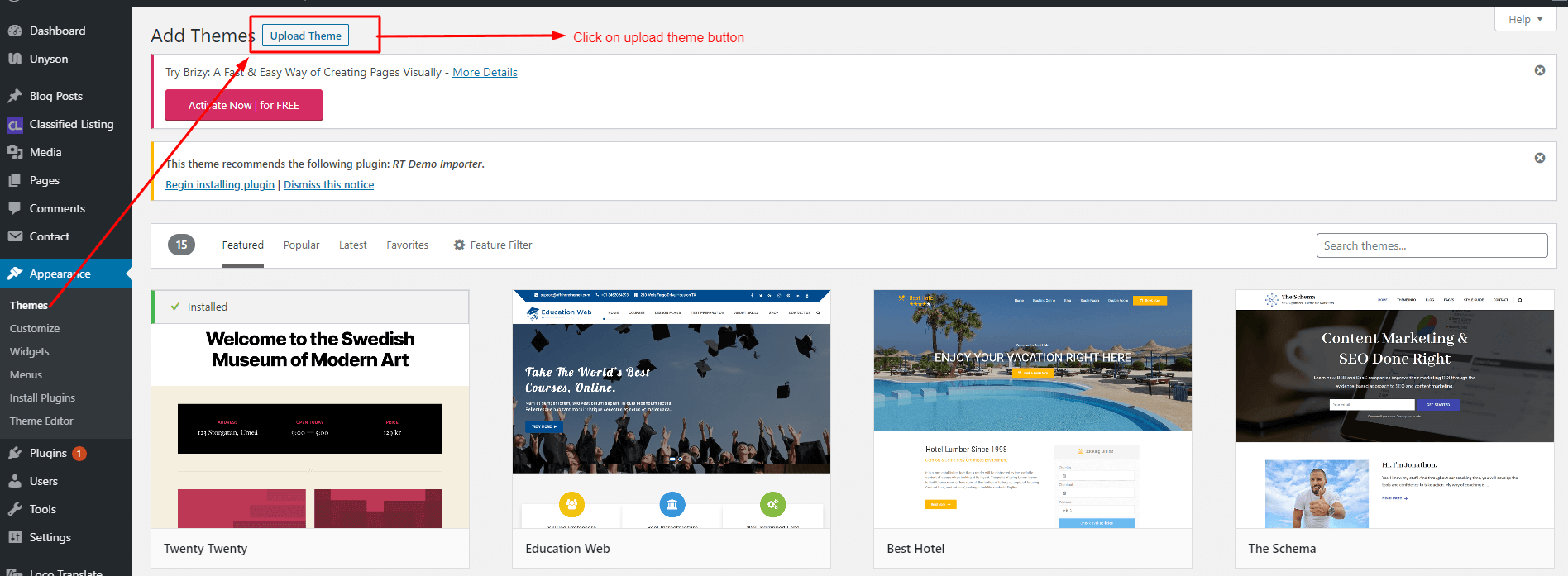1568x576 pixels.
Task: Click the Education Web theme name
Action: click(x=567, y=549)
